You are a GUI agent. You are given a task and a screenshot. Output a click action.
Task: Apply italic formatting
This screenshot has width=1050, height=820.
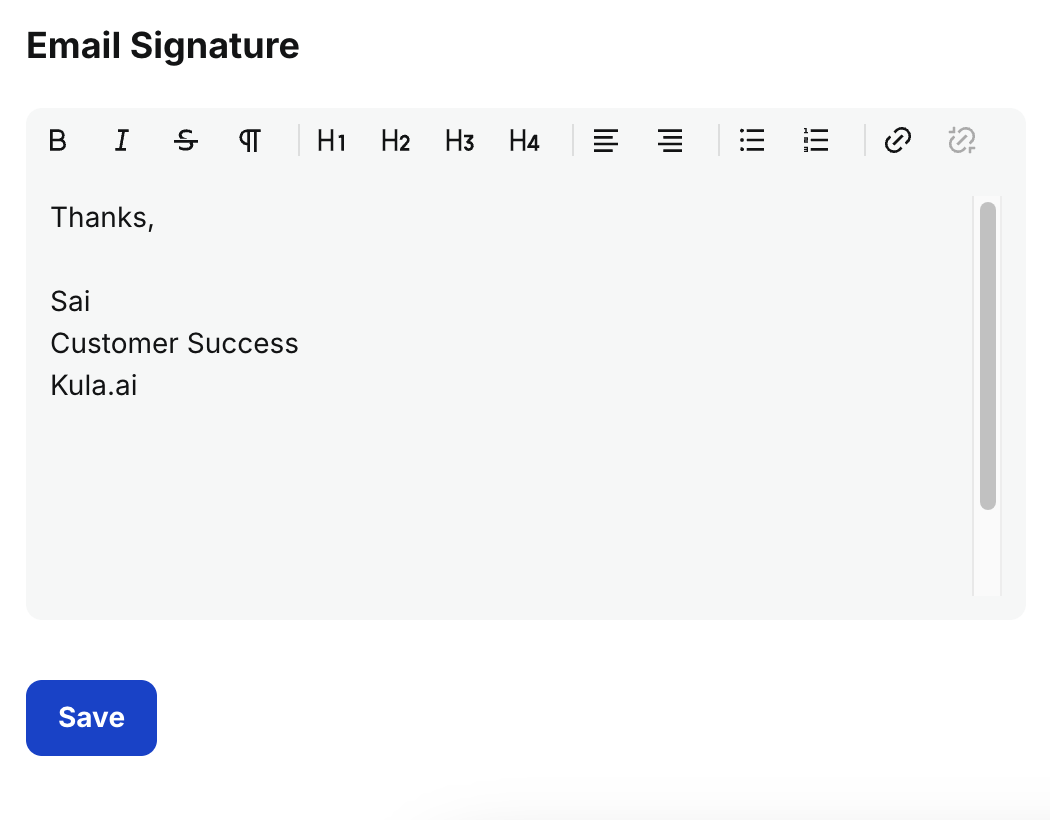tap(122, 141)
